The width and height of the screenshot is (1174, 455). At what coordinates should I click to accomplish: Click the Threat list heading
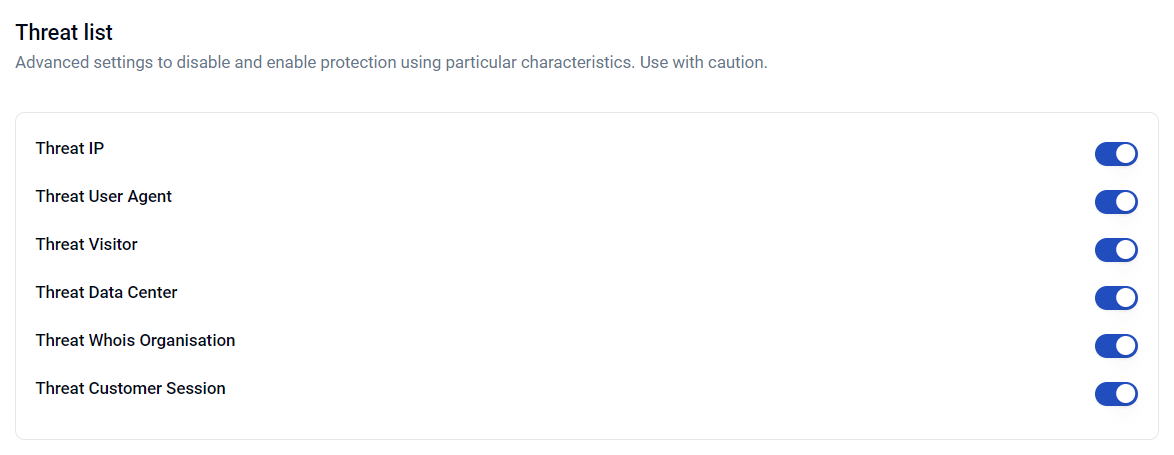click(x=64, y=32)
